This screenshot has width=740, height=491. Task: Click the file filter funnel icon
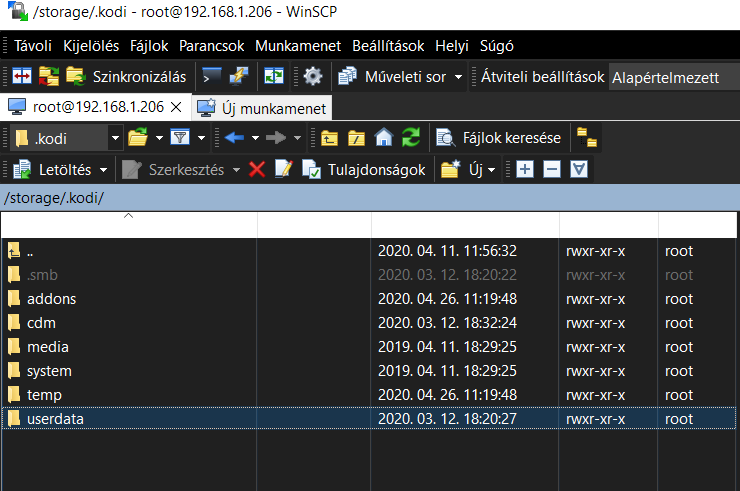[180, 138]
